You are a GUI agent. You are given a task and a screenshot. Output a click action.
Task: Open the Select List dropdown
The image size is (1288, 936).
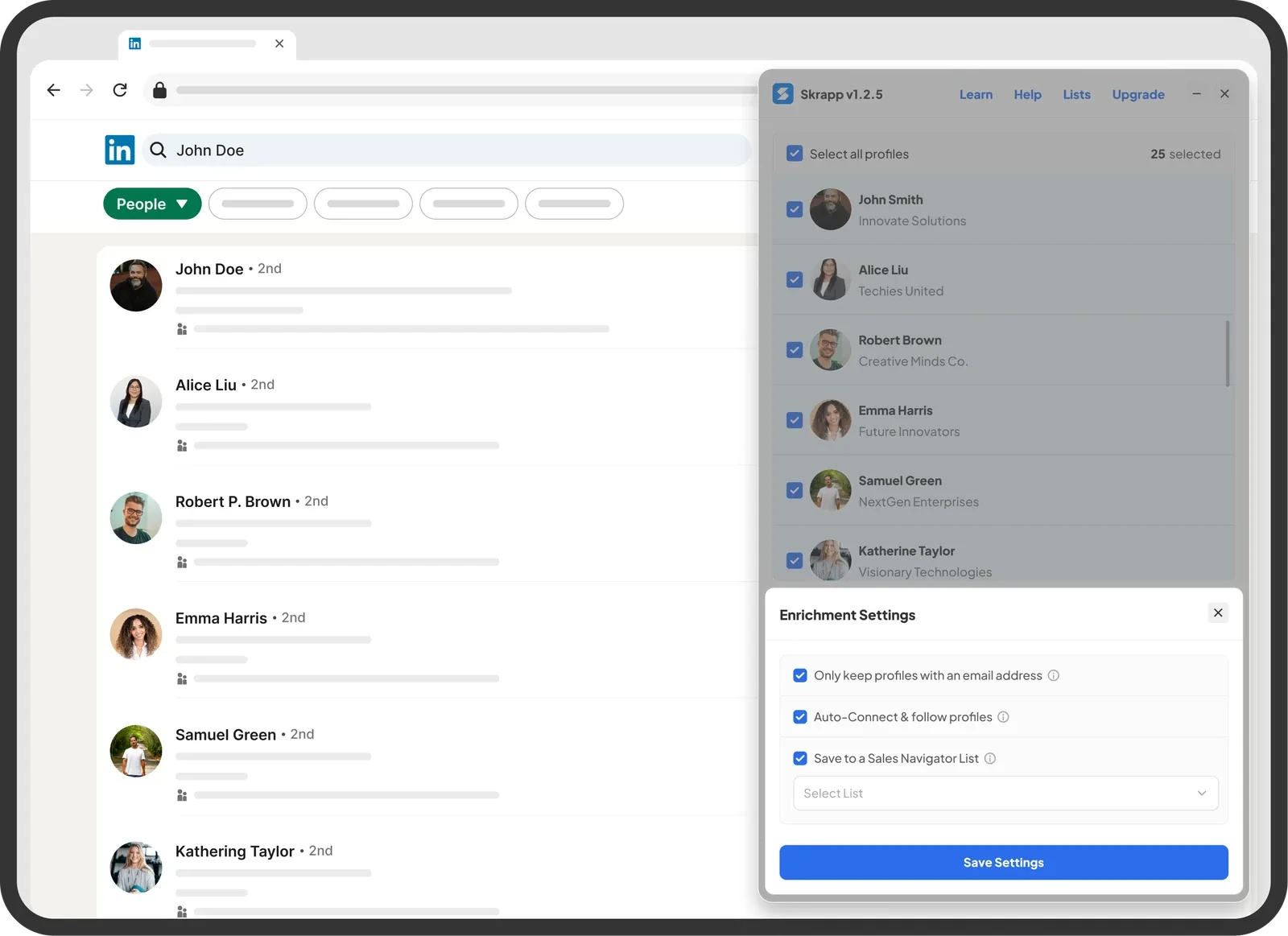1005,794
